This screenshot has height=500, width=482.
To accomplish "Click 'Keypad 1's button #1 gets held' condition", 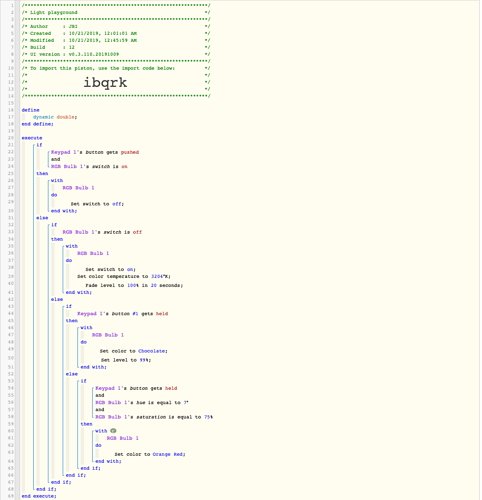I will coord(123,314).
